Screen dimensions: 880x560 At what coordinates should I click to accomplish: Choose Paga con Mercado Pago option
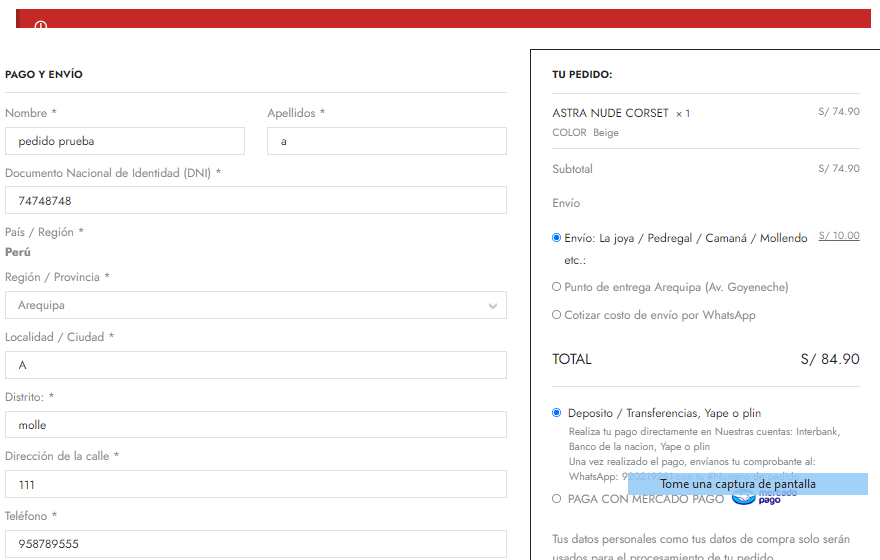pyautogui.click(x=556, y=499)
